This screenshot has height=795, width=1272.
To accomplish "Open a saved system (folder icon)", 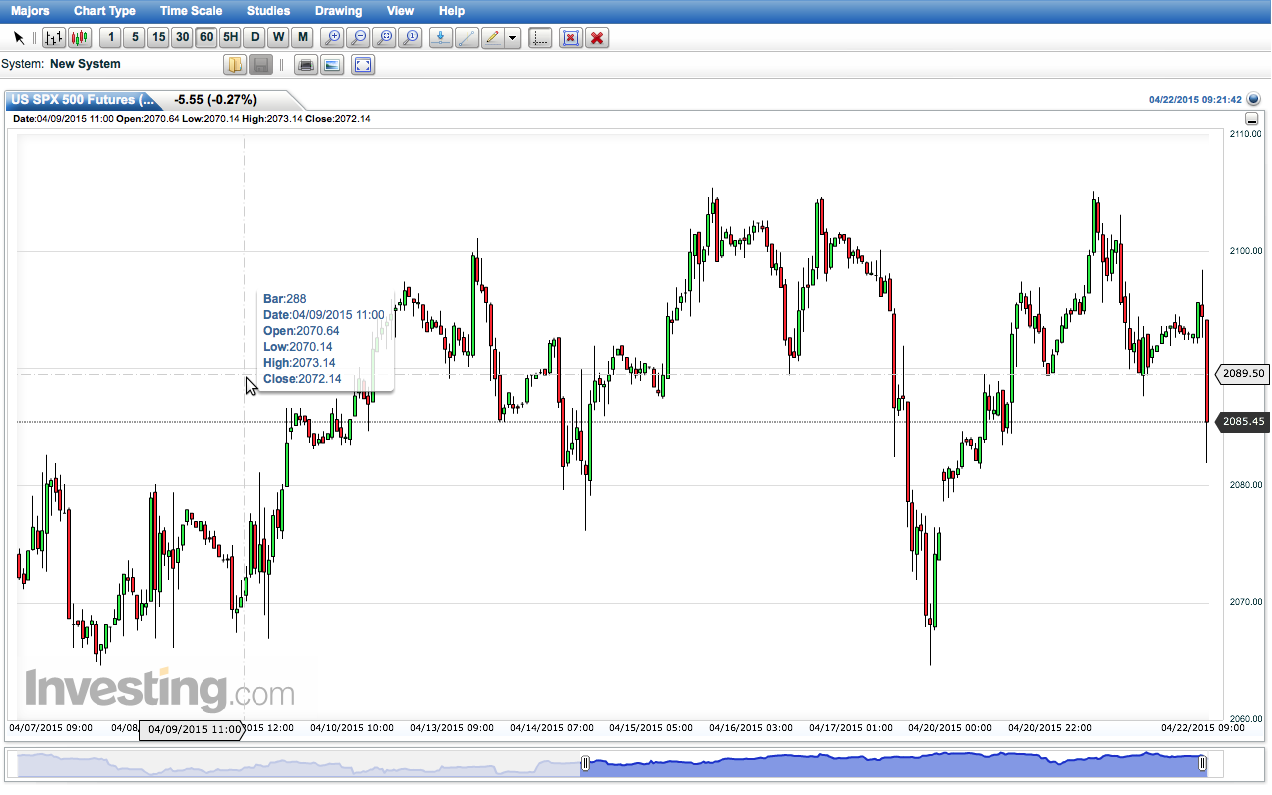I will click(x=234, y=65).
